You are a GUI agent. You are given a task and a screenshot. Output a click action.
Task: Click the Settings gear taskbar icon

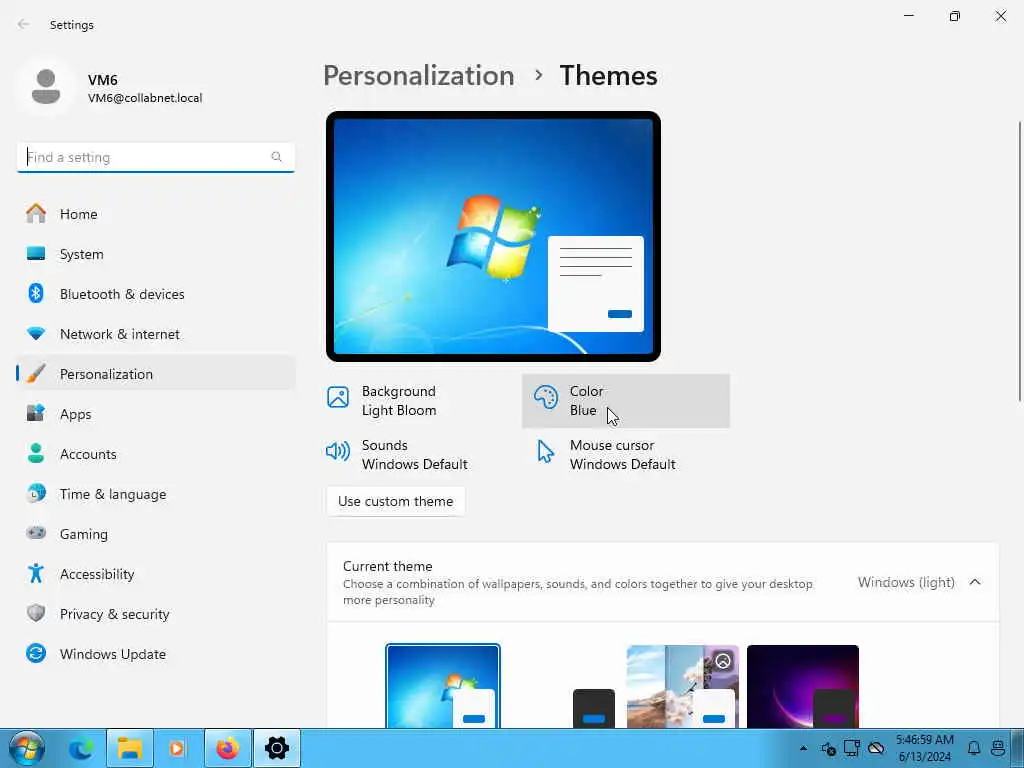coord(277,748)
